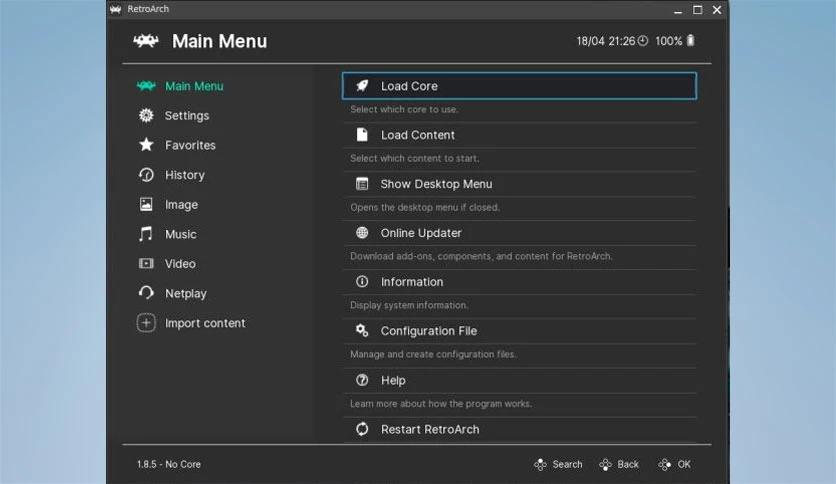This screenshot has height=484, width=836.
Task: Select Restart RetroArch
Action: click(519, 429)
